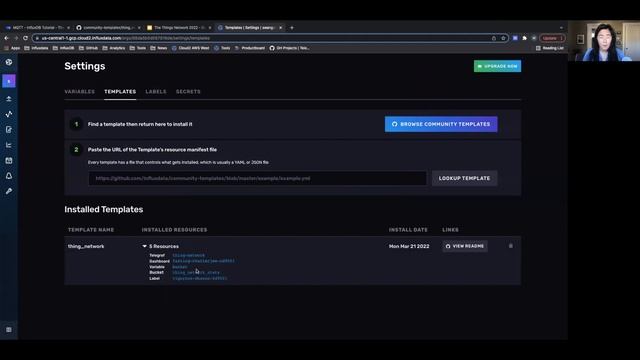This screenshot has height=360, width=640.
Task: Click the Lookup Template button
Action: (464, 178)
